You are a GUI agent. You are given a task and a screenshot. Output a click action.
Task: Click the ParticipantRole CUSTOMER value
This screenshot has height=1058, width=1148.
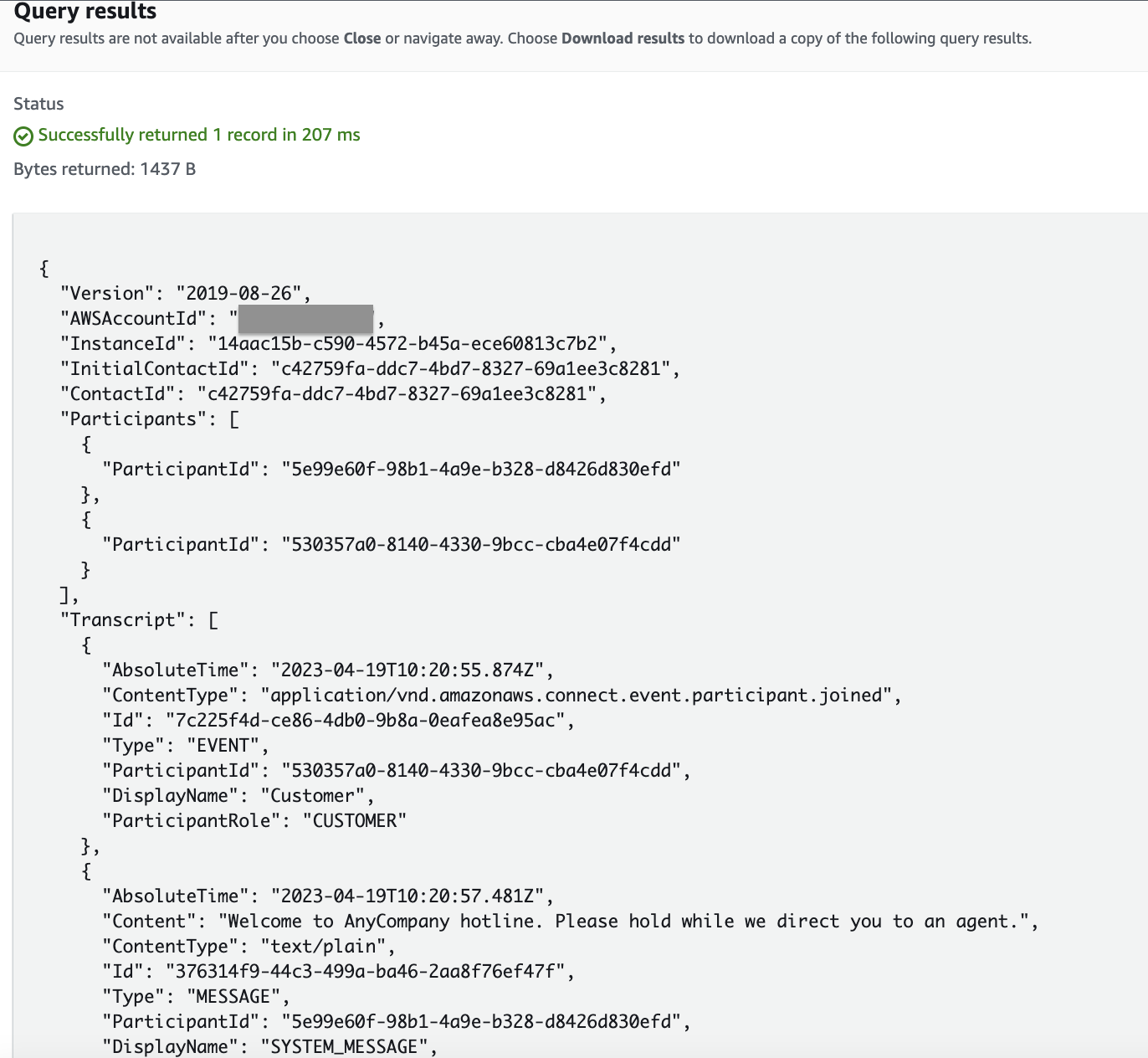[355, 820]
